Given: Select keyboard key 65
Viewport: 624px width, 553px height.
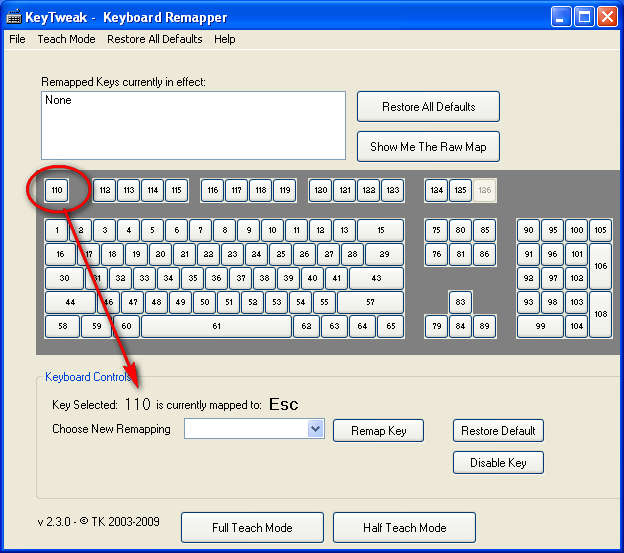Looking at the screenshot, I should (390, 326).
